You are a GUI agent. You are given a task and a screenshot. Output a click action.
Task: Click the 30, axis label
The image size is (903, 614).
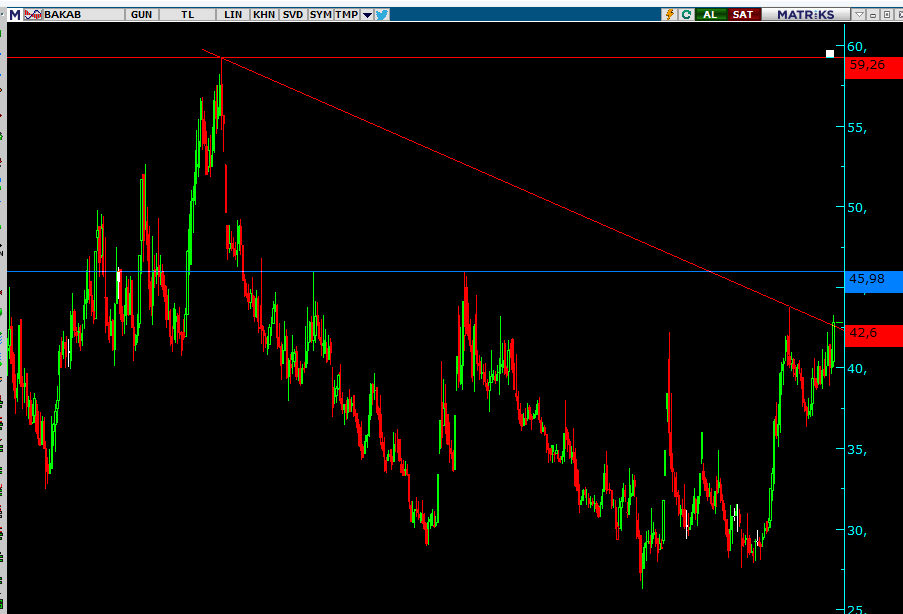[x=857, y=530]
